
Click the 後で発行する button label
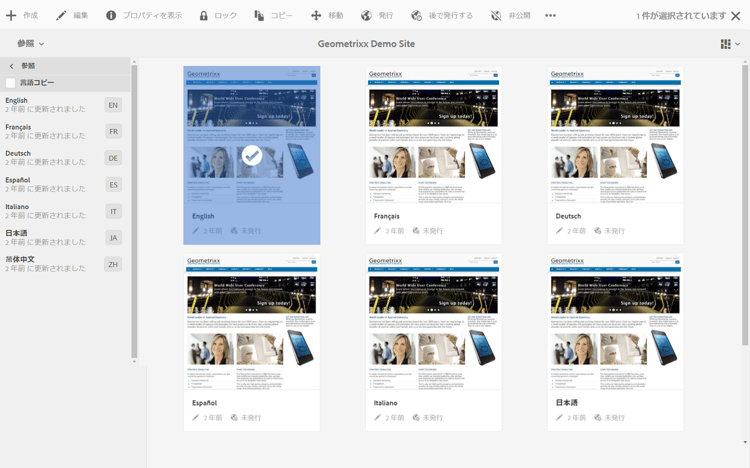pyautogui.click(x=451, y=15)
